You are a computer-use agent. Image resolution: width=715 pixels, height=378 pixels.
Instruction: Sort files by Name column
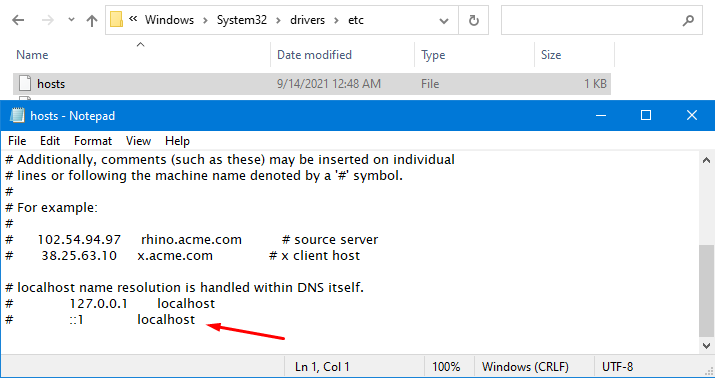click(x=32, y=55)
